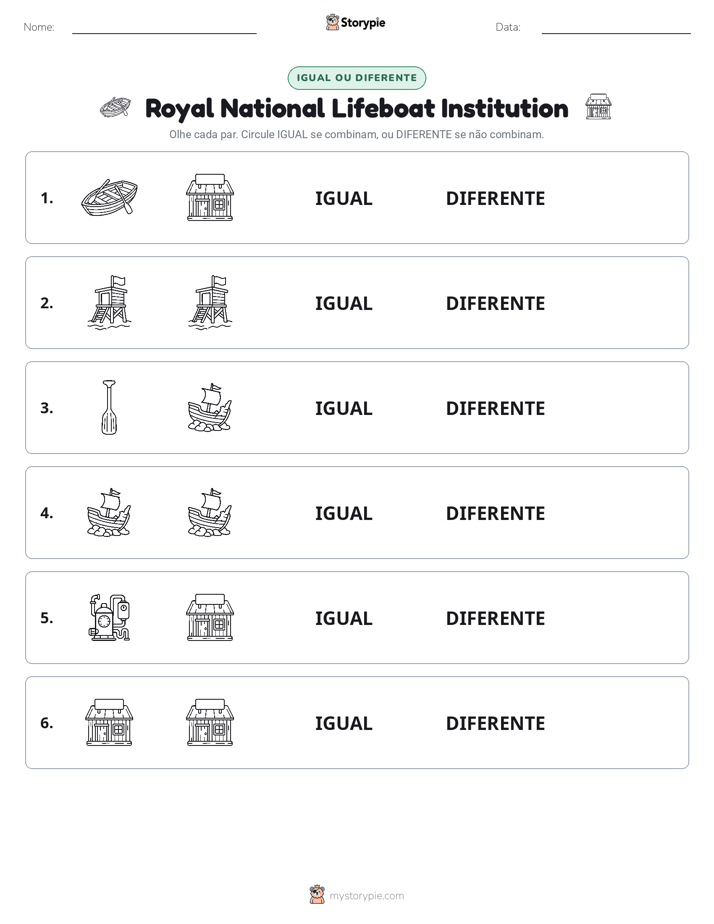714x924 pixels.
Task: Select the left shipwreck icon in row 4
Action: (x=109, y=512)
